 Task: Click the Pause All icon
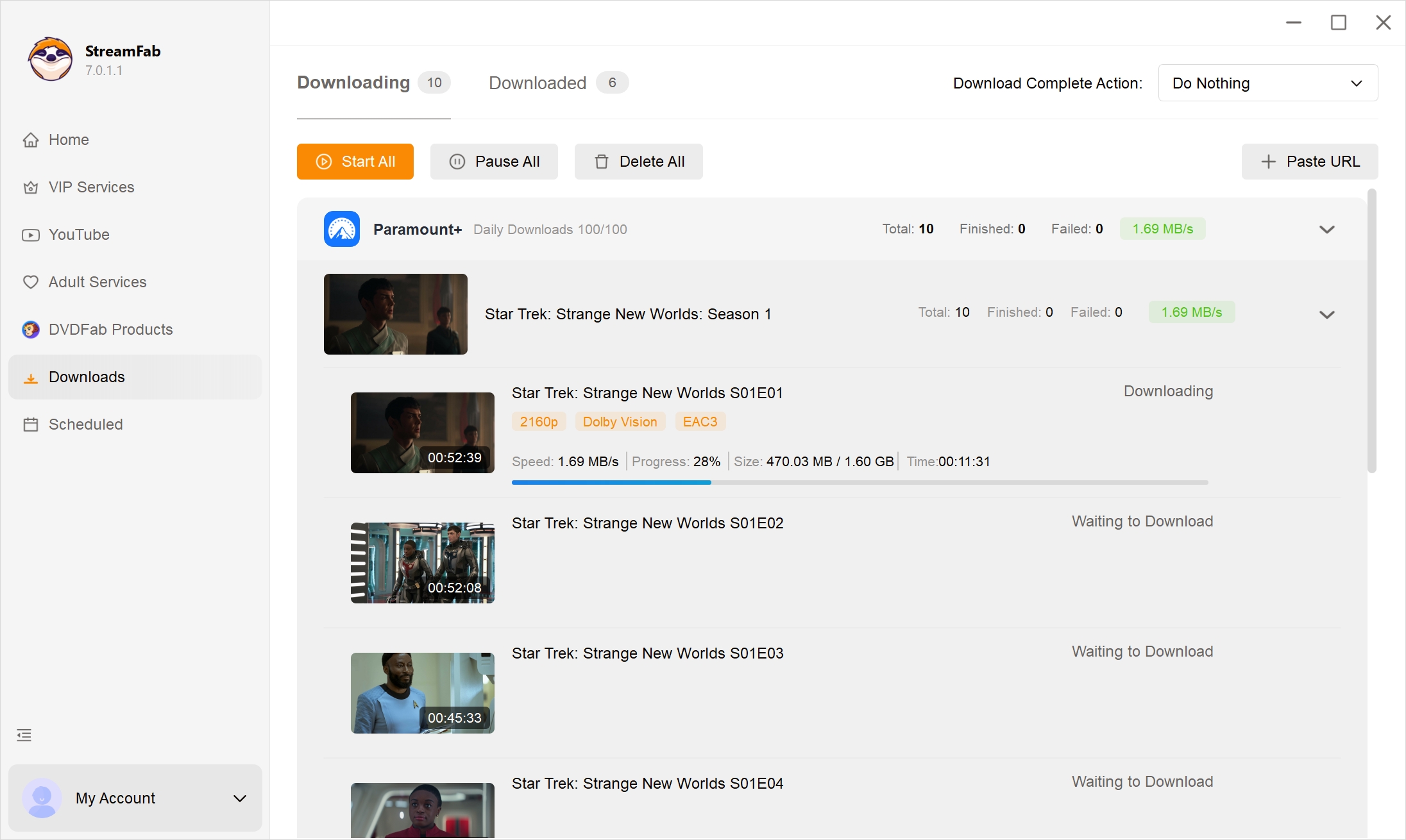[x=457, y=162]
